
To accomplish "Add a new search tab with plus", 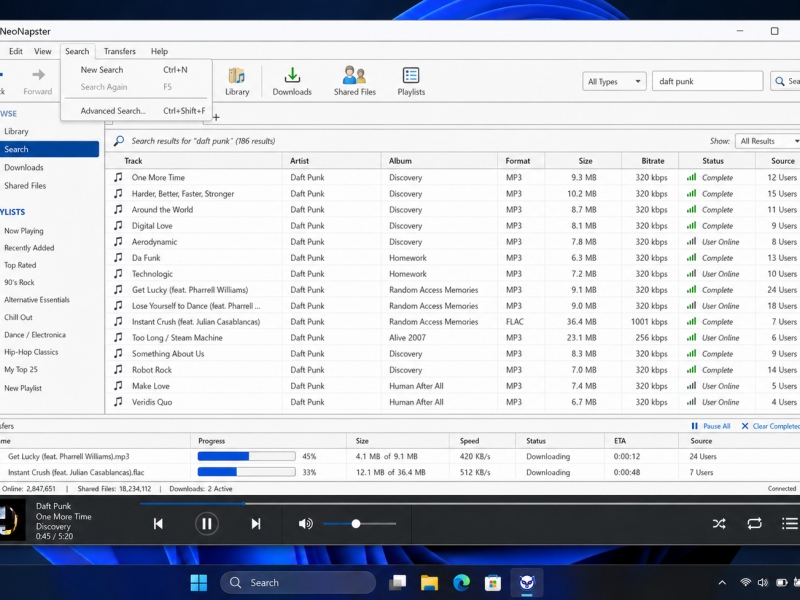I will point(216,117).
